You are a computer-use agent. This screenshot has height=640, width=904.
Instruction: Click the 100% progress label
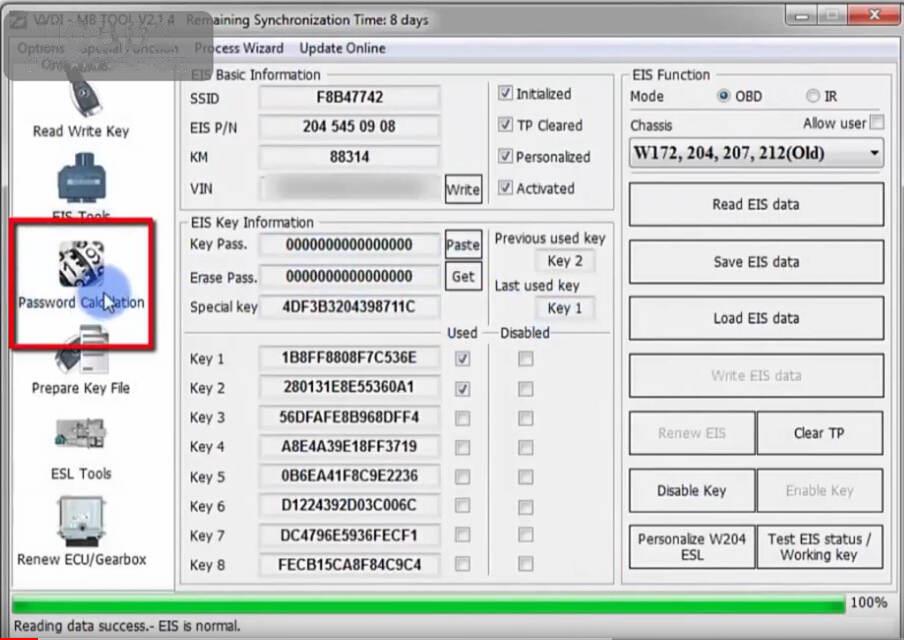point(869,603)
